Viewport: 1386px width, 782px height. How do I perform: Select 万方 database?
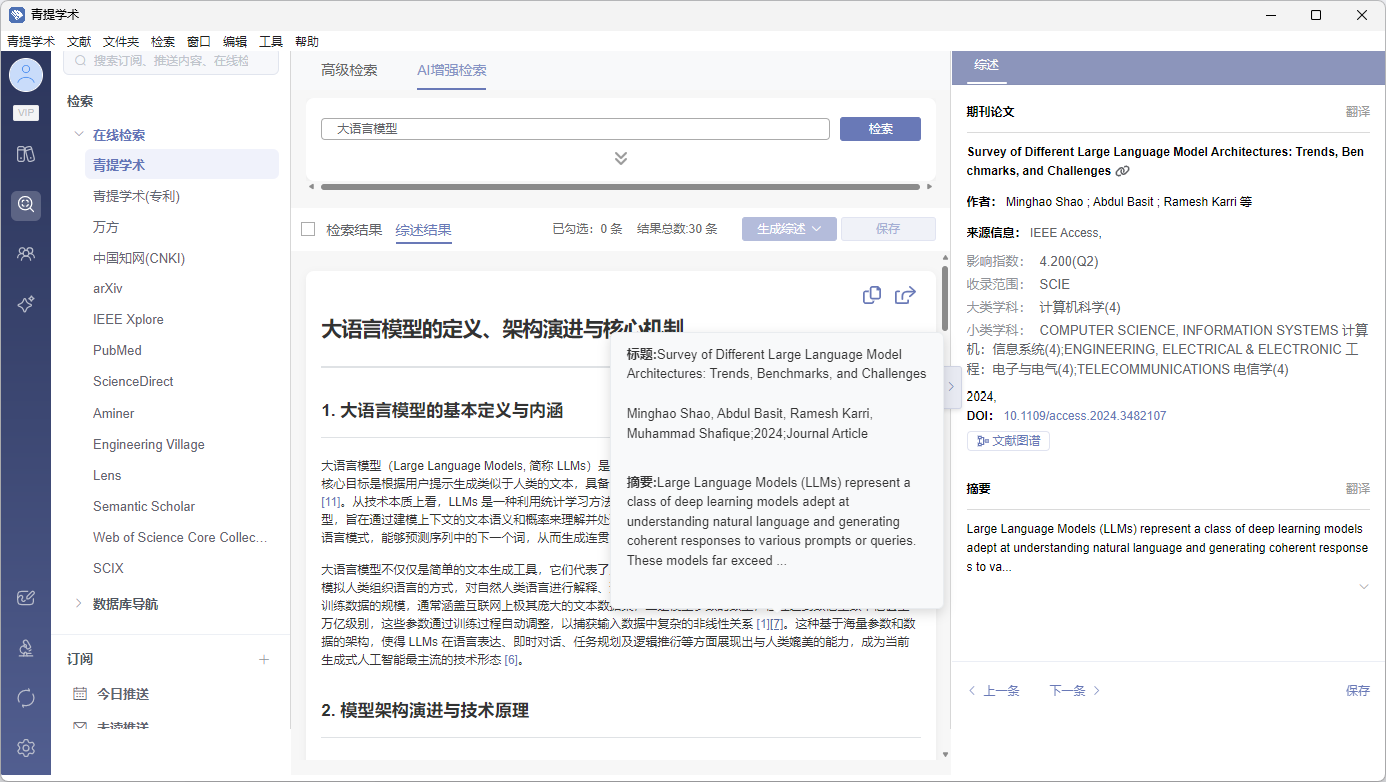[x=106, y=227]
